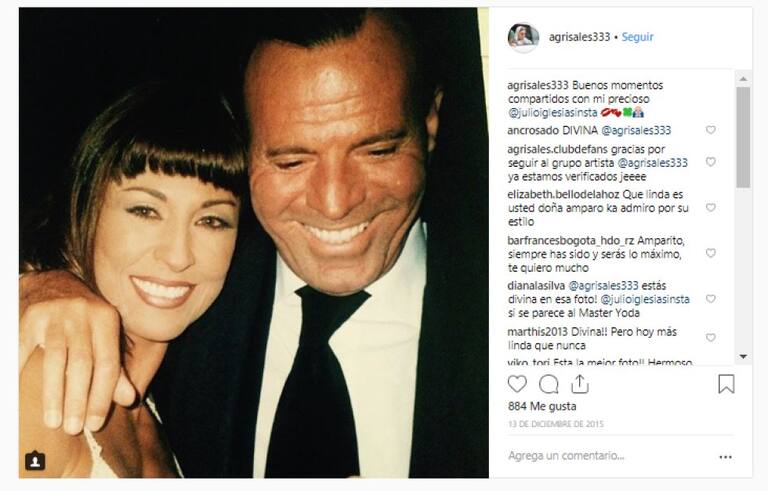Viewport: 768px width, 491px height.
Task: Like the barfrancesbogota_hdo_rz comment
Action: (711, 253)
